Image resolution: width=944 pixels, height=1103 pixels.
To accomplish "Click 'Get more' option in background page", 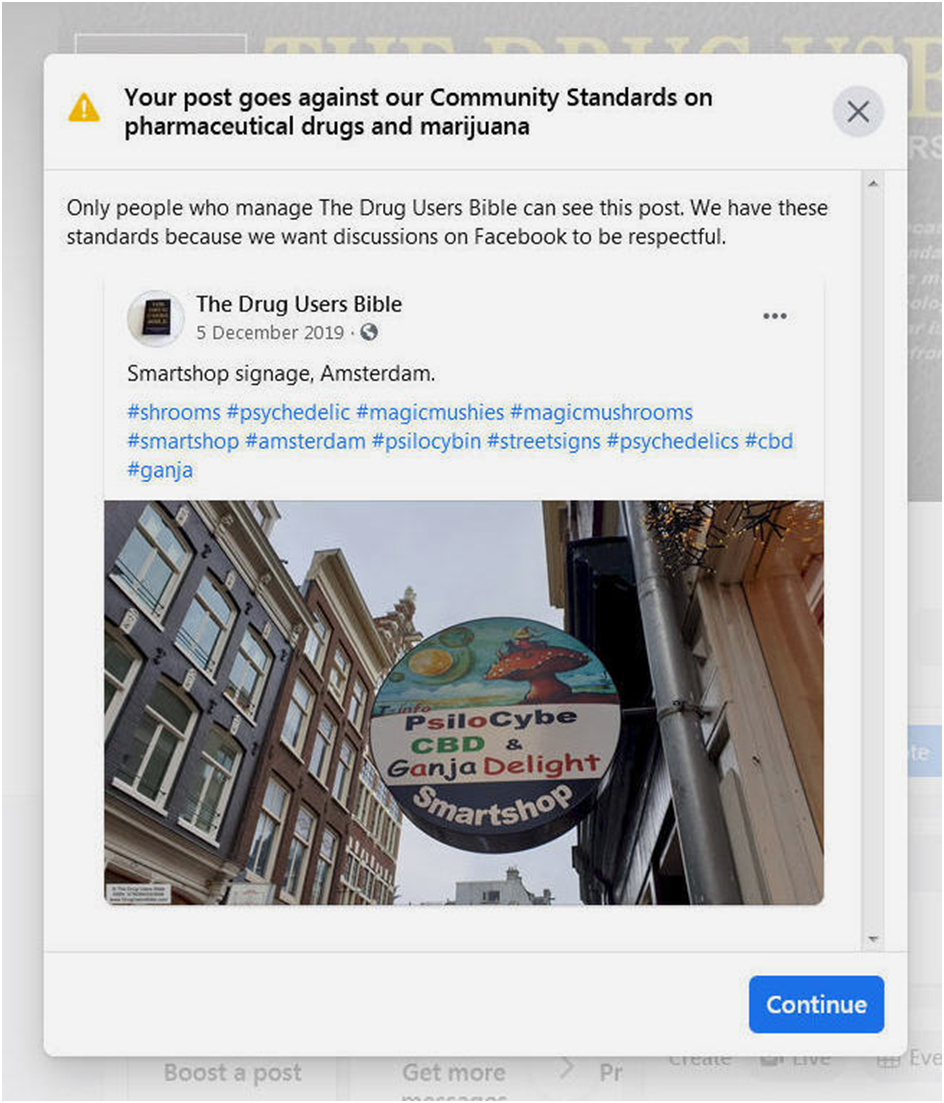I will pos(454,1073).
